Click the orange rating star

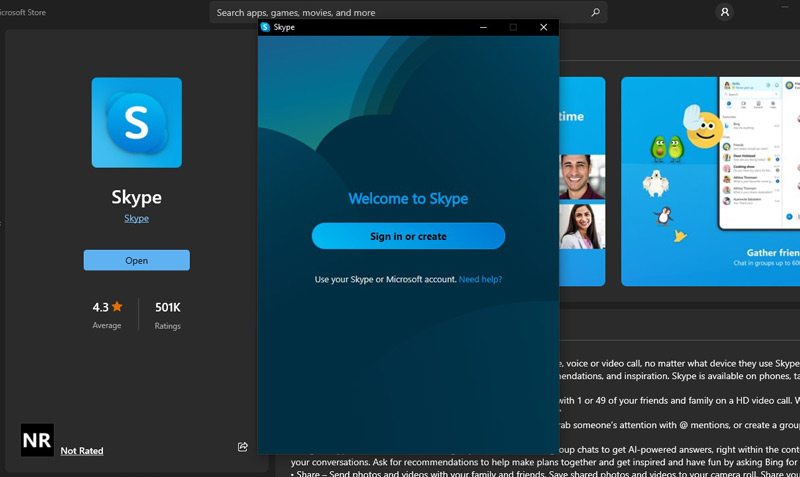point(117,306)
